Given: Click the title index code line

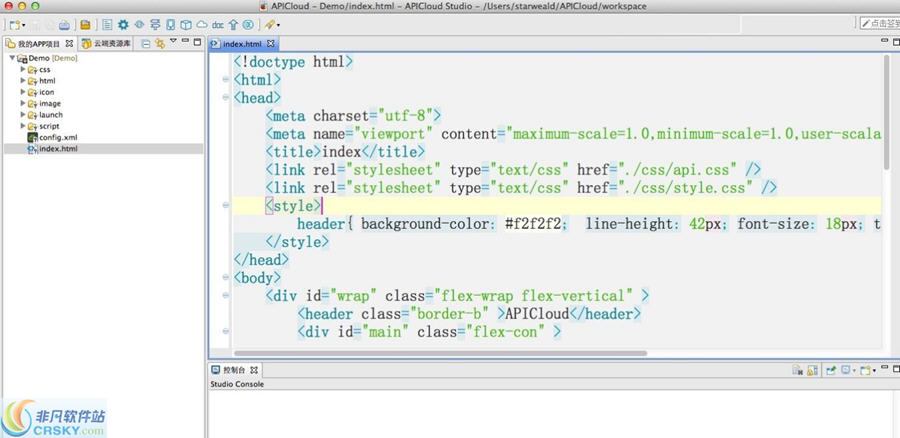Looking at the screenshot, I should click(345, 152).
